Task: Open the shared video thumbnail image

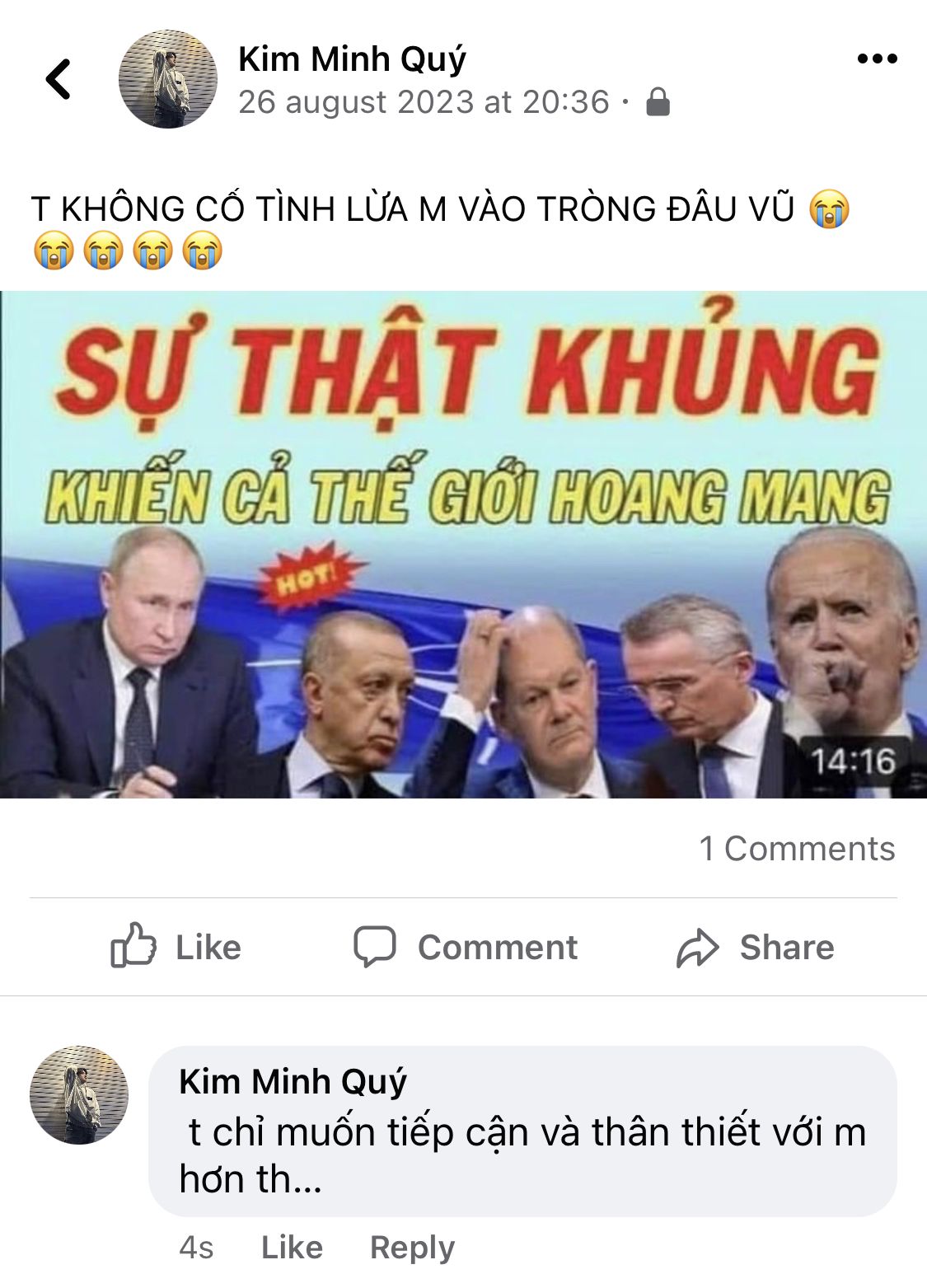Action: pos(463,545)
